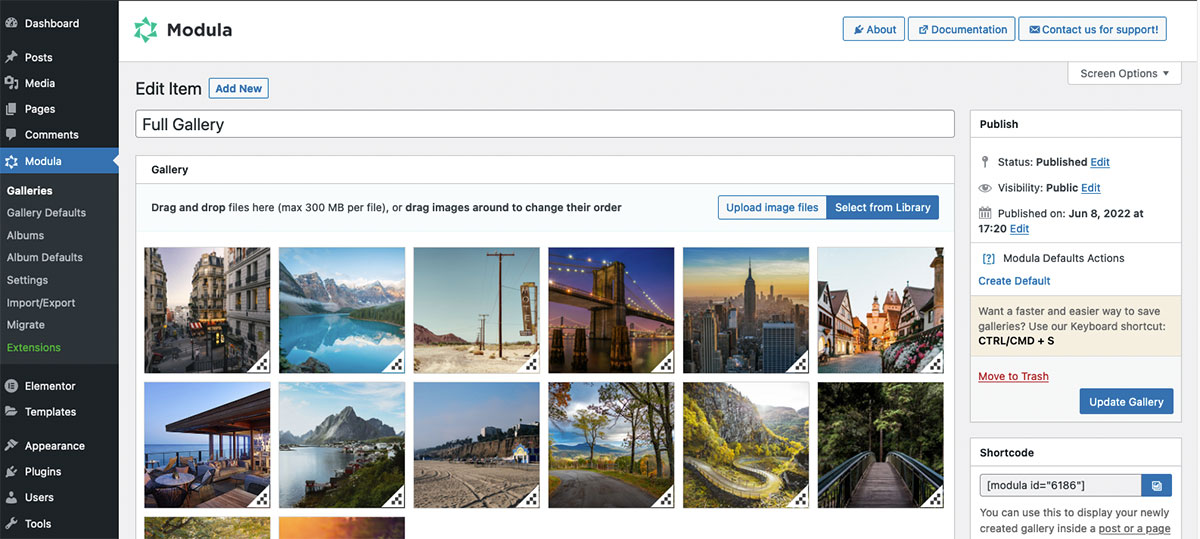Screen dimensions: 1200x539
Task: Edit the Public visibility link
Action: click(1090, 188)
